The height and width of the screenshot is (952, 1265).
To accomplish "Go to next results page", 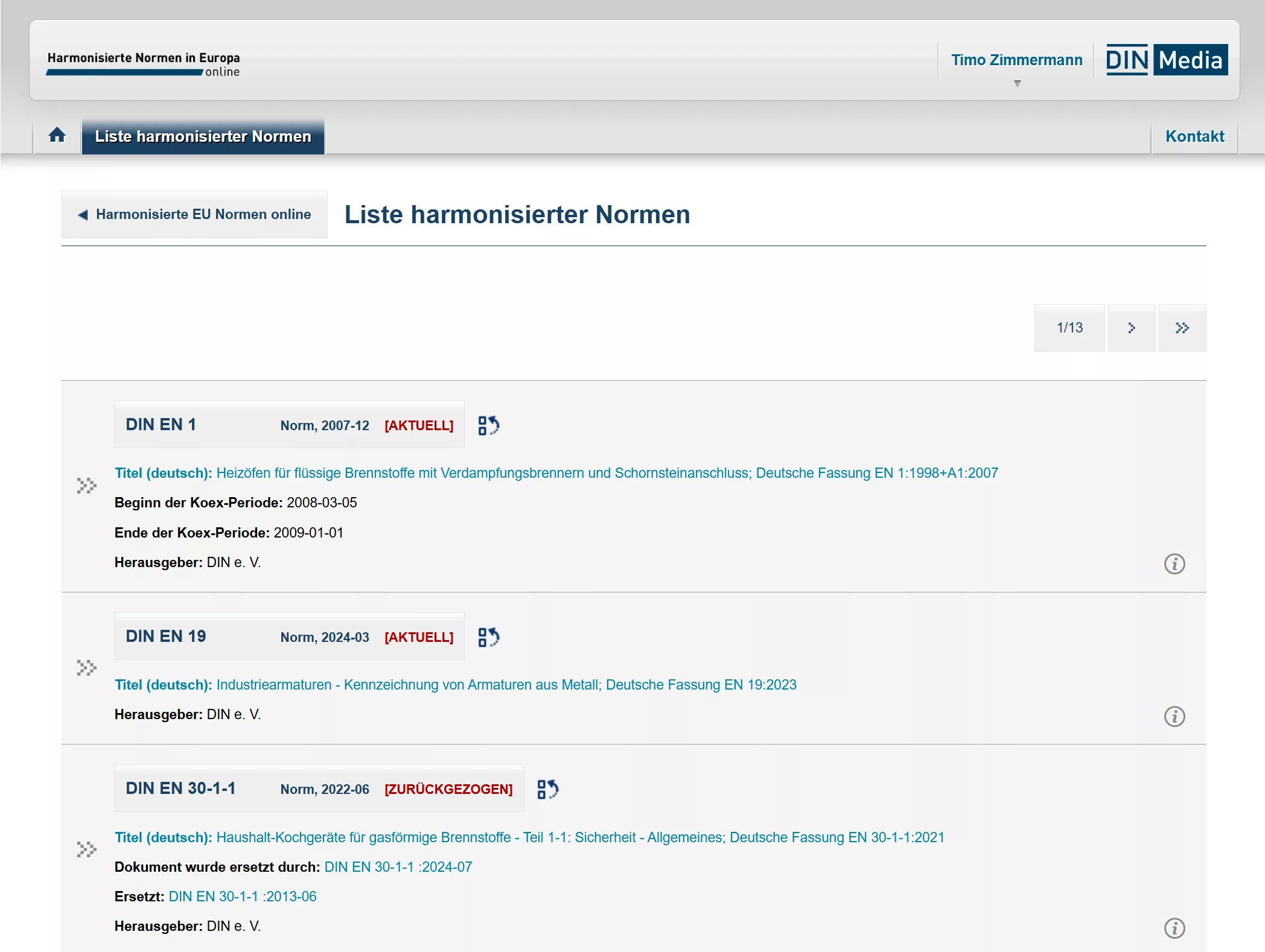I will (1131, 328).
